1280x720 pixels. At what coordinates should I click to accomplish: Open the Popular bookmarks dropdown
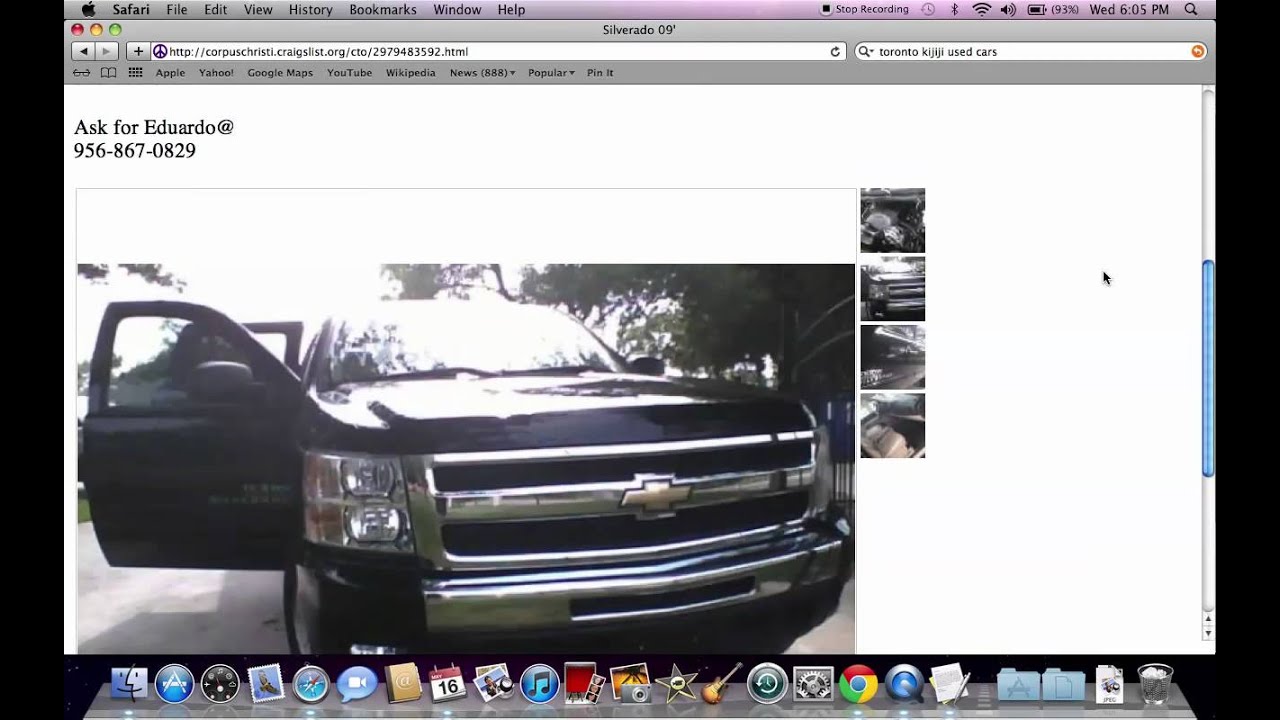point(550,72)
